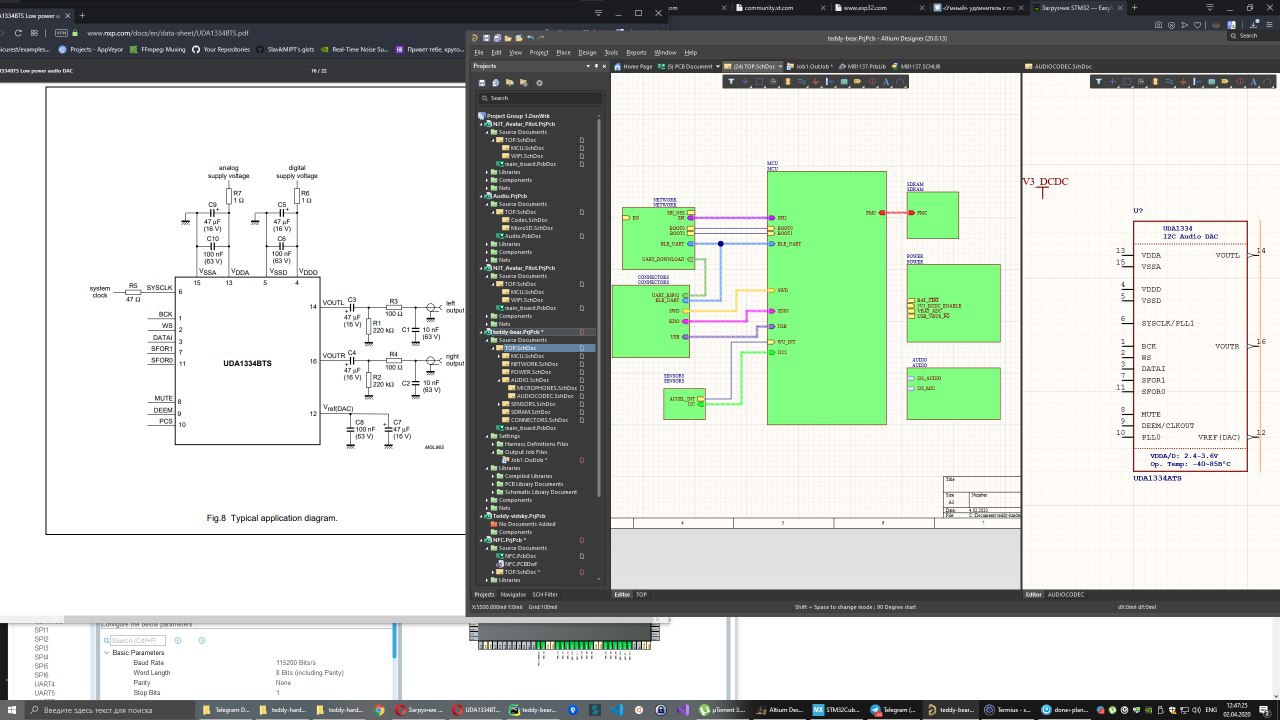Click Projects - AppVeyor bookmark in browser

click(88, 48)
